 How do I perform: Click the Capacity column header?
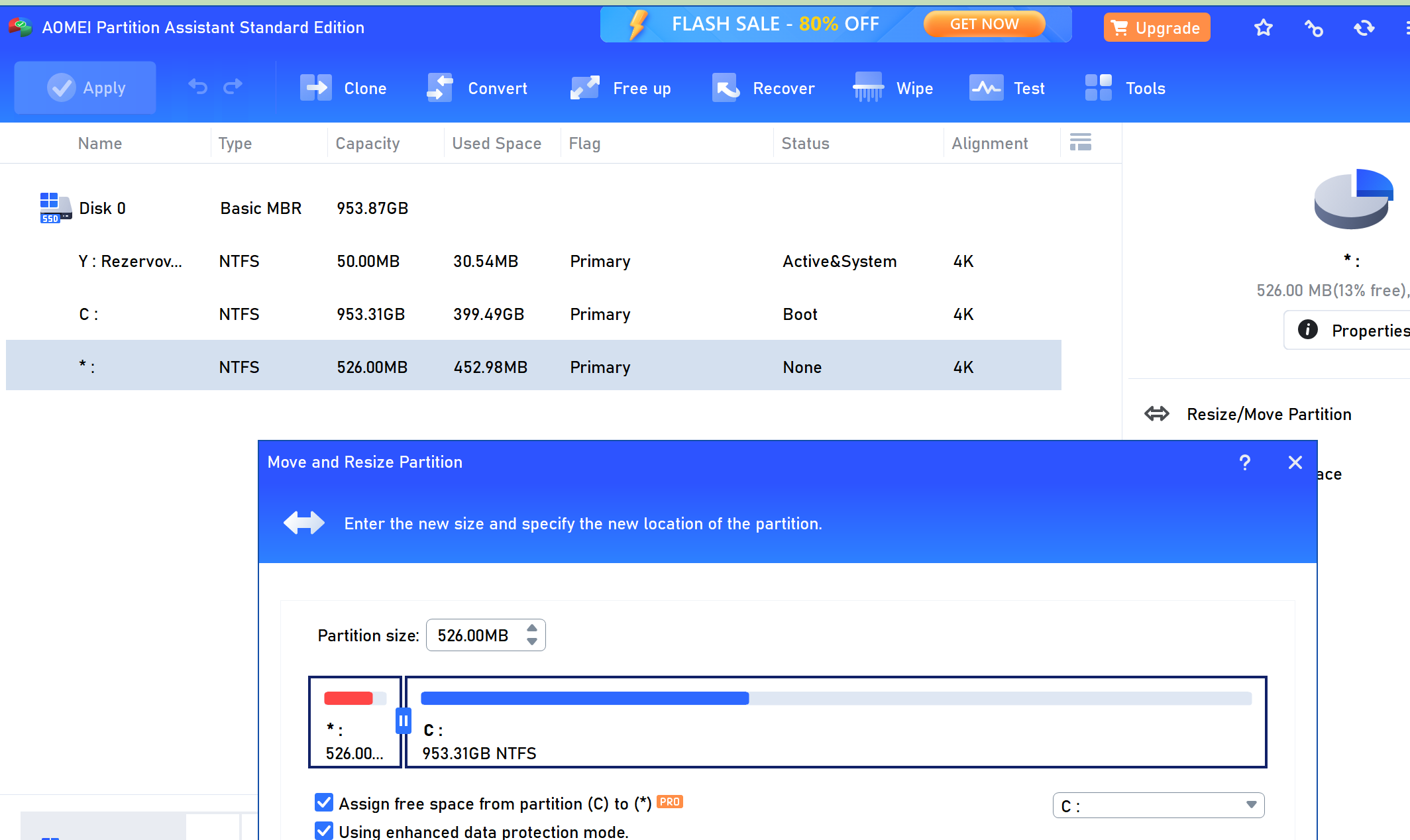tap(368, 143)
